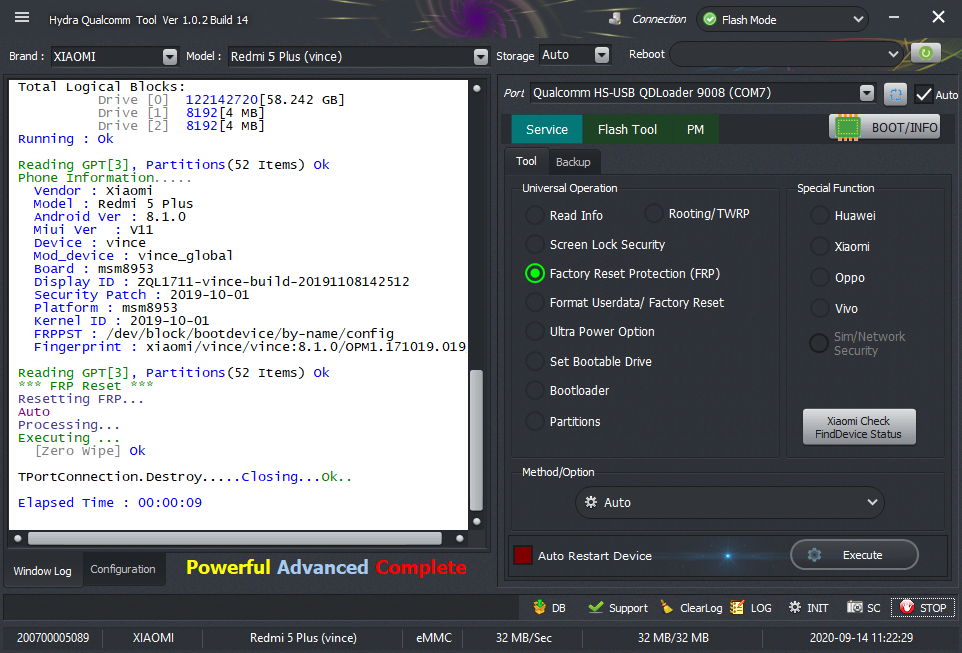This screenshot has height=653, width=962.
Task: Click the 32 MB/Sec status entry
Action: [x=523, y=638]
